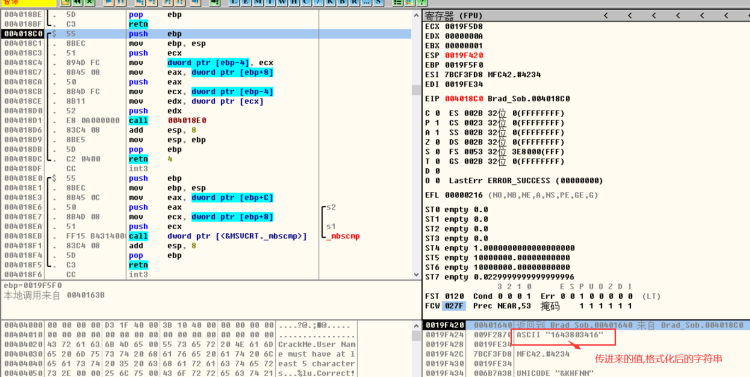Click the disassembly scrollbar up arrow

point(416,15)
